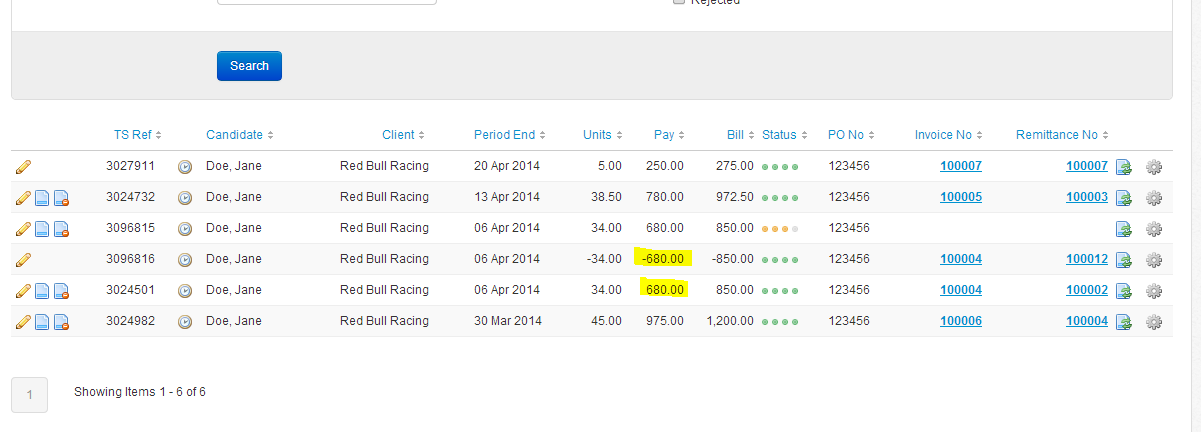Click the document-remove icon for timesheet 3096815
The image size is (1201, 432).
click(61, 229)
